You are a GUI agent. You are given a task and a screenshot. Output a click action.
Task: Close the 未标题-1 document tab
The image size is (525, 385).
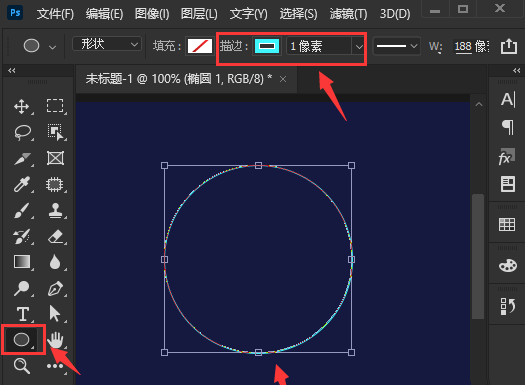click(x=283, y=79)
